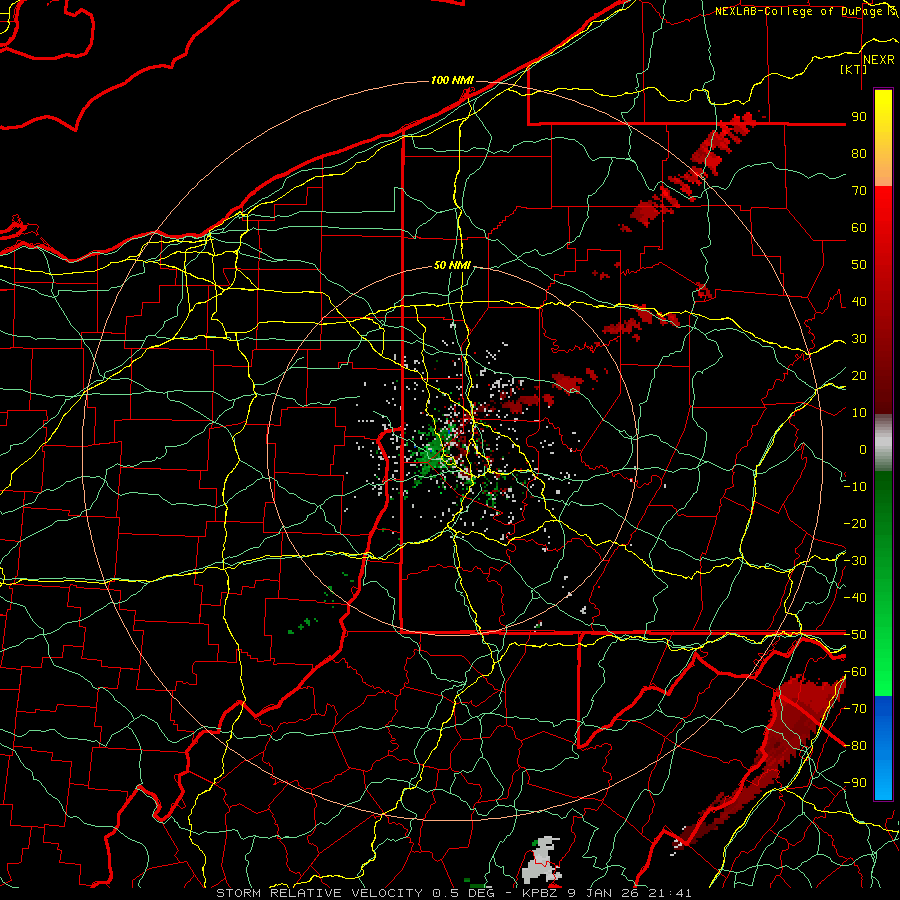Select the -50 value on the velocity scale
The image size is (900, 900).
(855, 635)
